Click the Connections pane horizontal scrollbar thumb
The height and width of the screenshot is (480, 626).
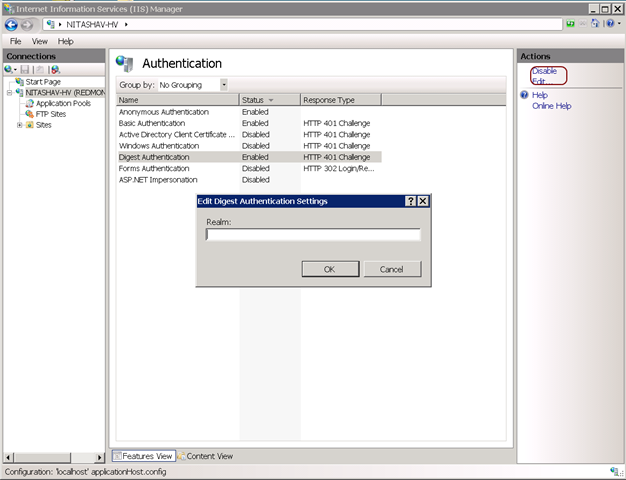point(42,457)
